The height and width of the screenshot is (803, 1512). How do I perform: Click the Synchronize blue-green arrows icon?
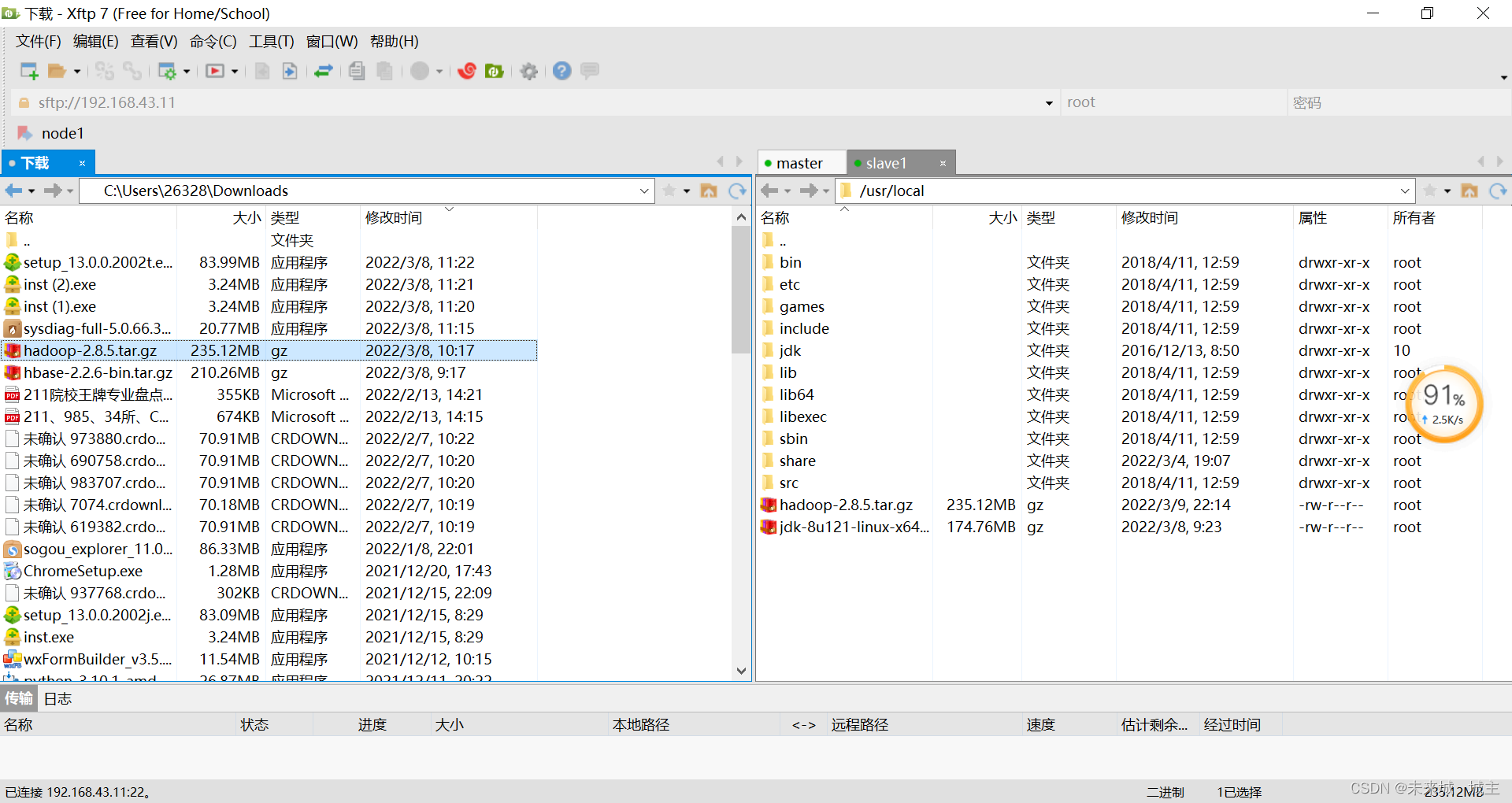point(323,71)
